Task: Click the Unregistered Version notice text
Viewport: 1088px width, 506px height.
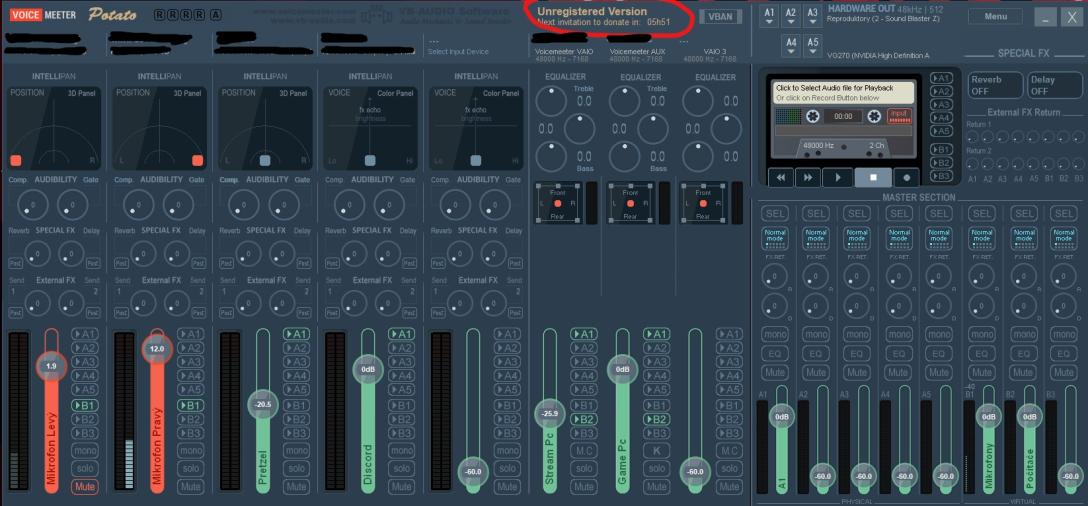Action: (592, 11)
